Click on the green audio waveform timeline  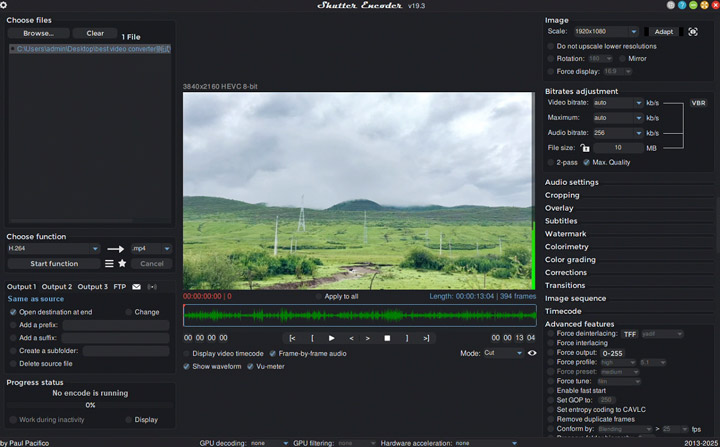coord(360,316)
